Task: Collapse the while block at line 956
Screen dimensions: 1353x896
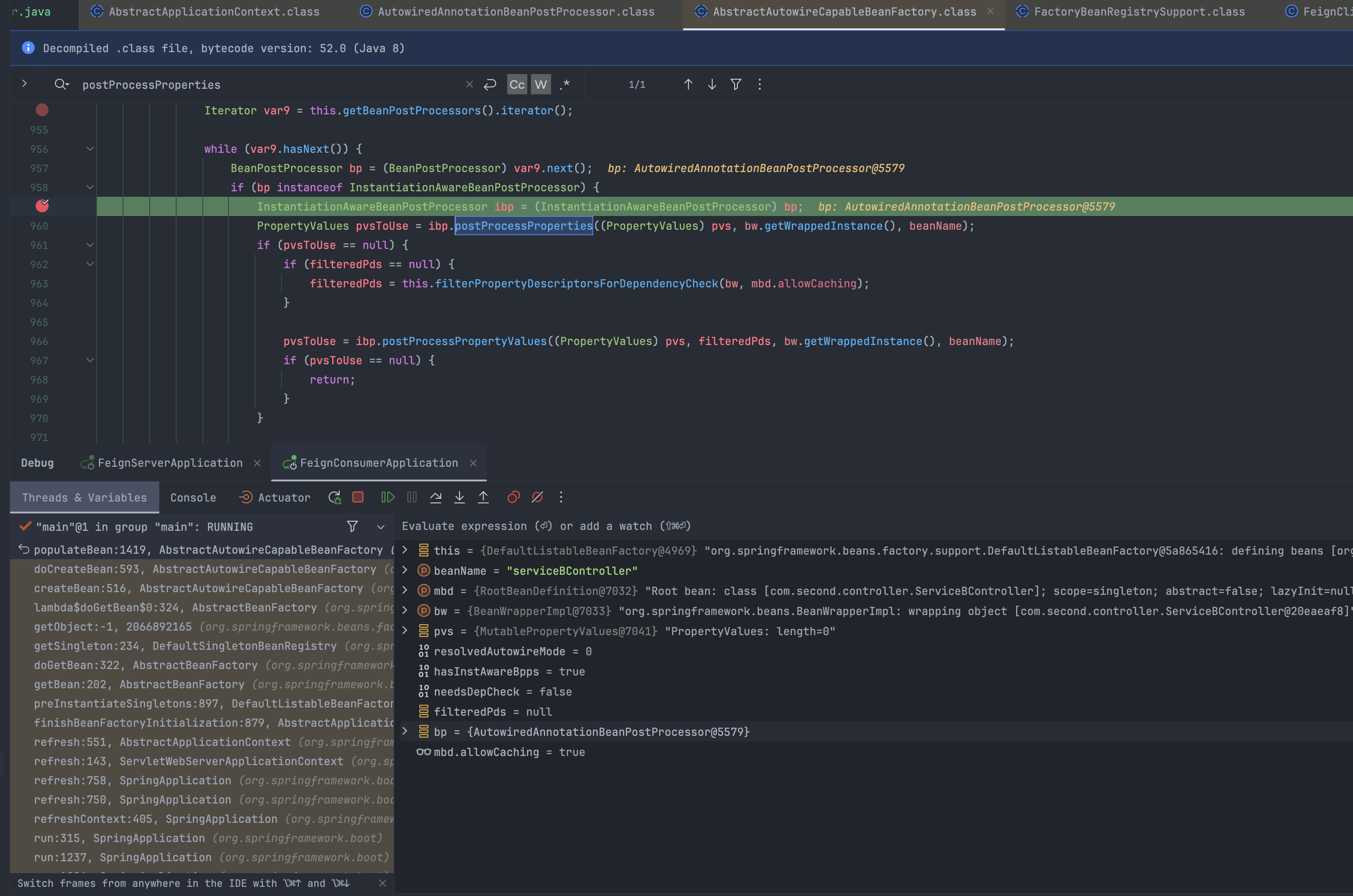Action: pyautogui.click(x=90, y=149)
